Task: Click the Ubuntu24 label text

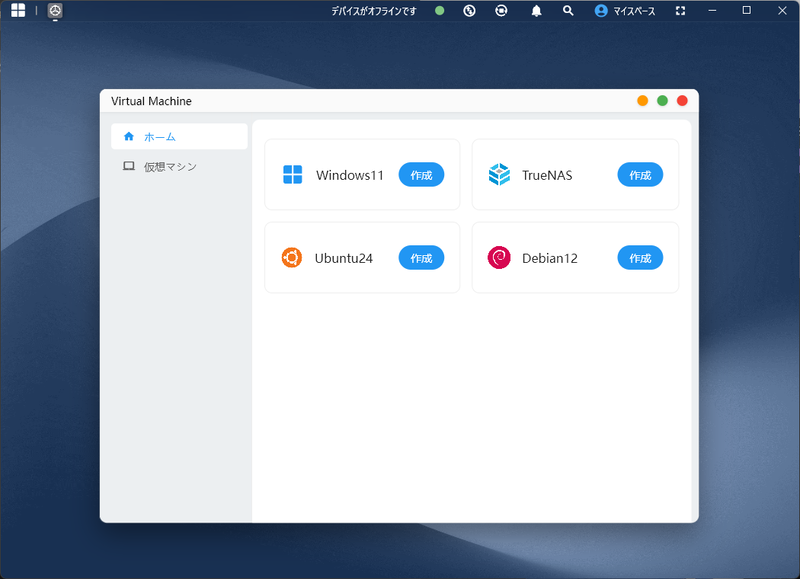Action: pyautogui.click(x=343, y=258)
